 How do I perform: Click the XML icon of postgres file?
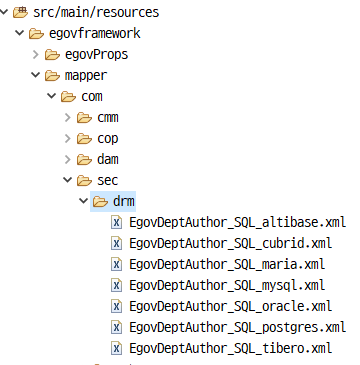[x=116, y=327]
